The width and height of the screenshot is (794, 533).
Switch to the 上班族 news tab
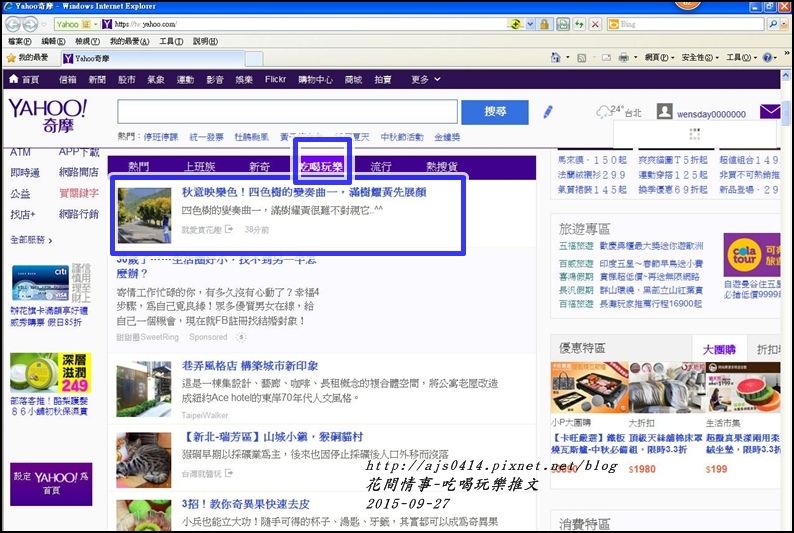tap(200, 167)
